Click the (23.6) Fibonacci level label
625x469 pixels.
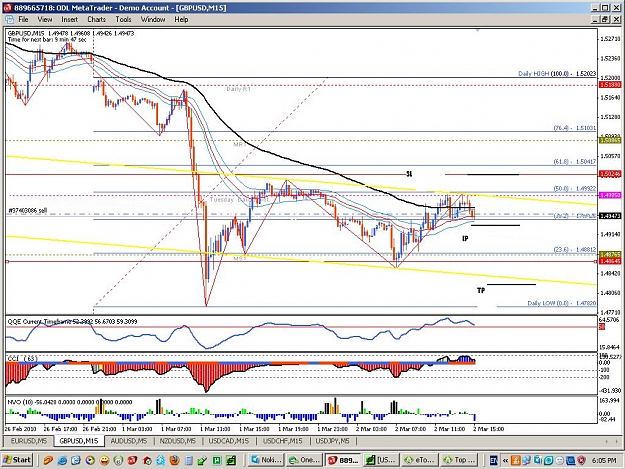[x=574, y=249]
